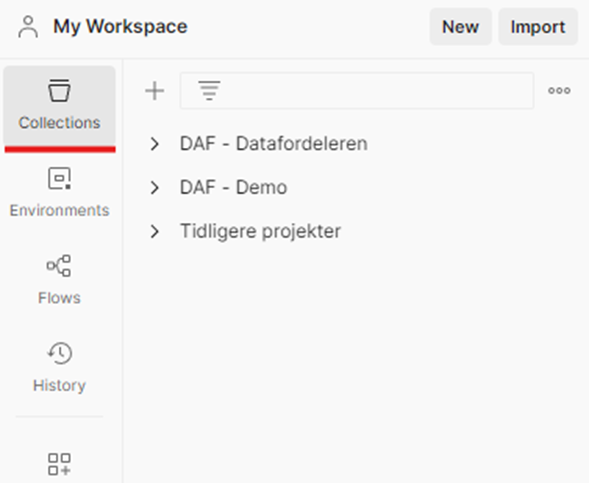Click the New button

point(461,27)
